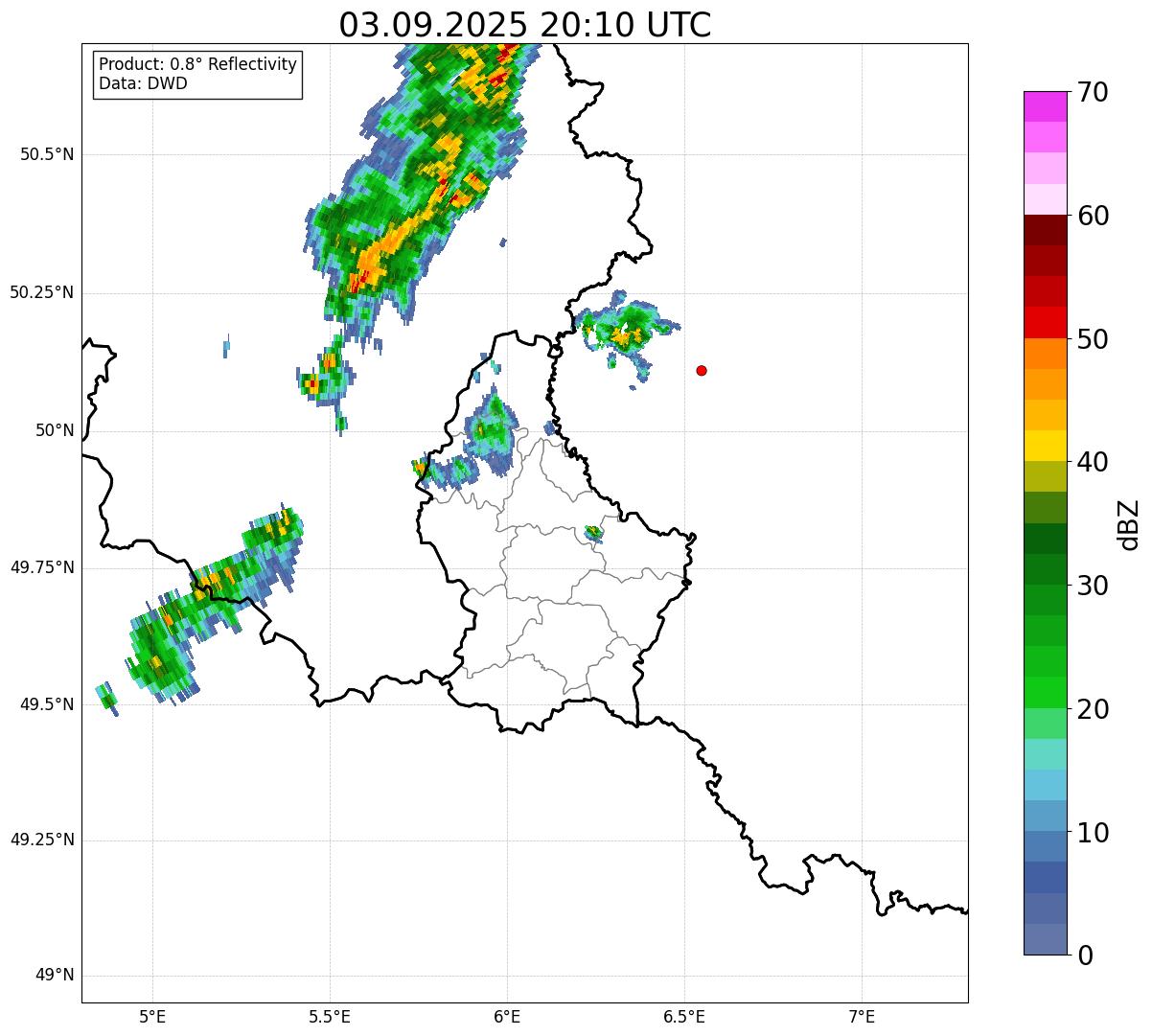The image size is (1152, 1036).
Task: Pick the turquoise colorbar swatch between 10 and 20
Action: pos(1046,754)
